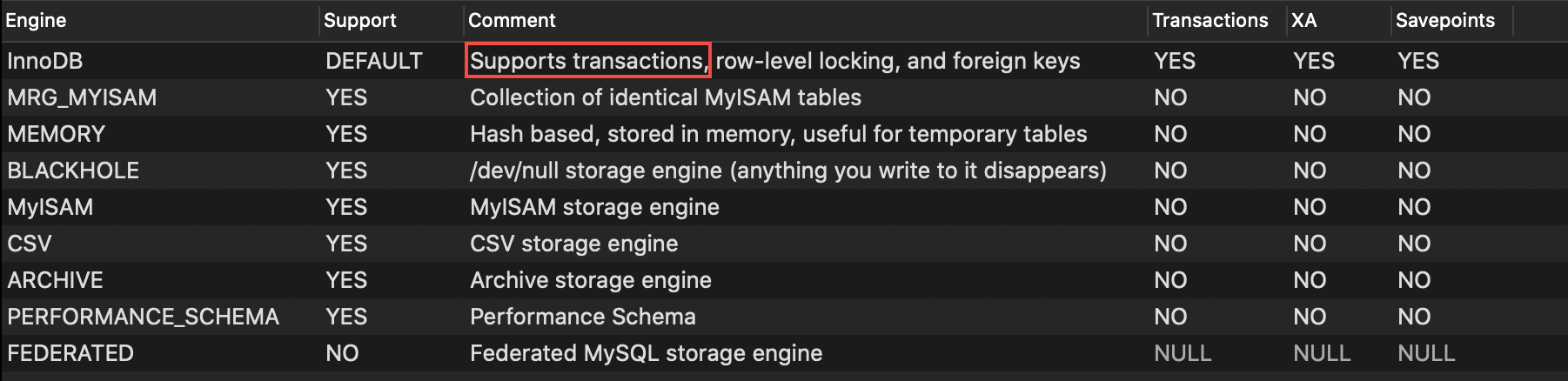Select the CSV engine name cell
Image resolution: width=1568 pixels, height=381 pixels.
pyautogui.click(x=30, y=244)
